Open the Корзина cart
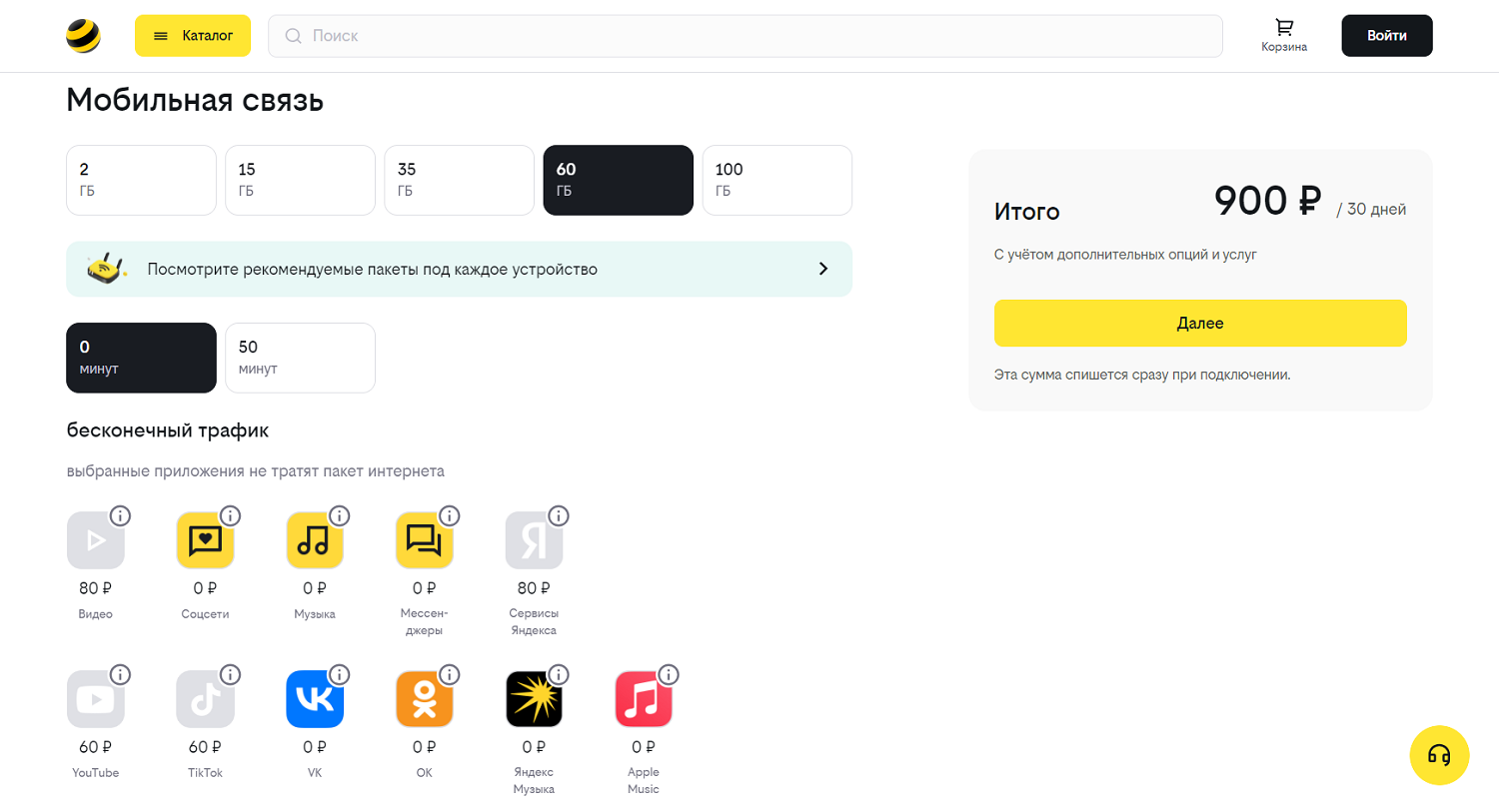This screenshot has width=1499, height=812. [1284, 36]
